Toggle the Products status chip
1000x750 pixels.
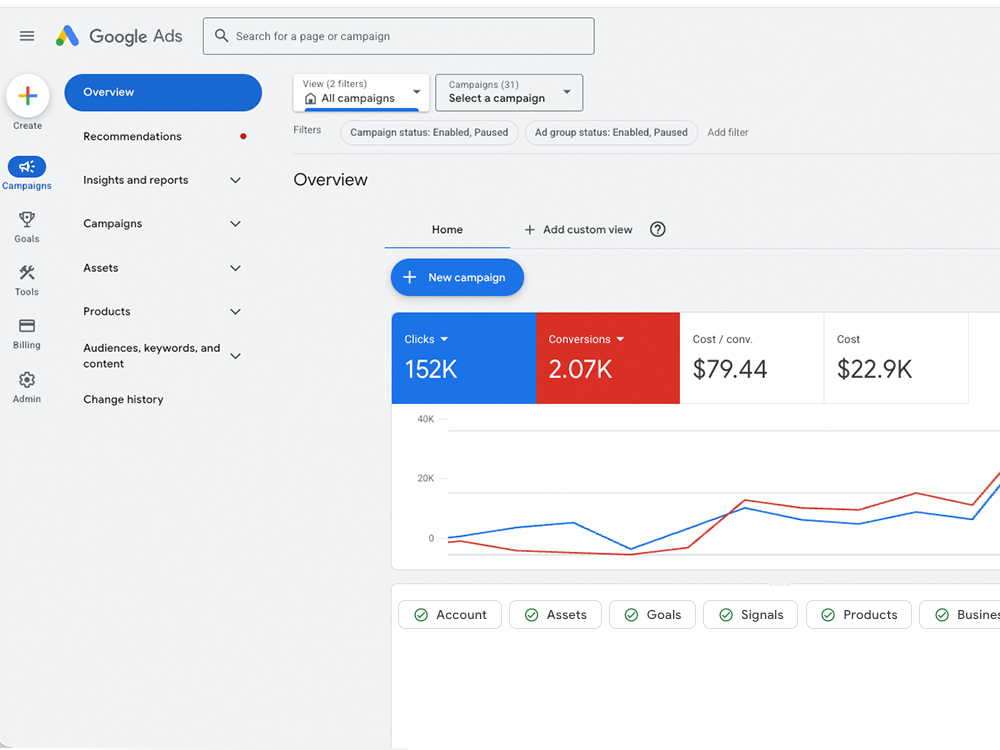pyautogui.click(x=858, y=615)
